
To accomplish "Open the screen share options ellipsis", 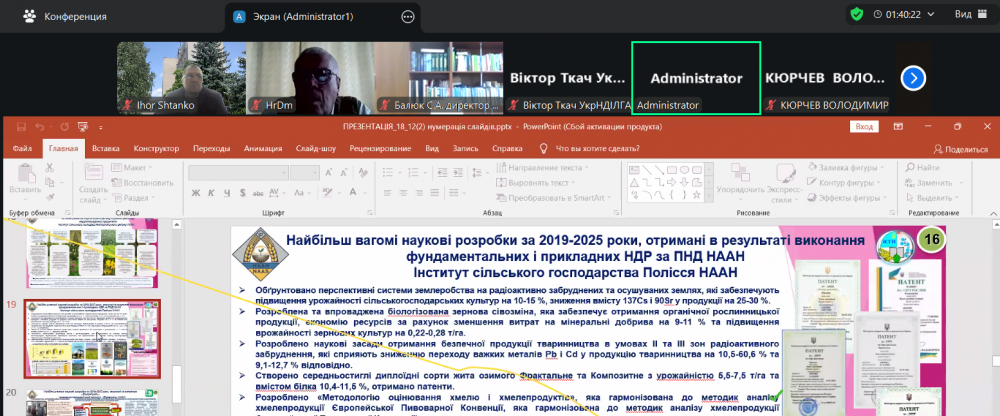I will pyautogui.click(x=407, y=16).
